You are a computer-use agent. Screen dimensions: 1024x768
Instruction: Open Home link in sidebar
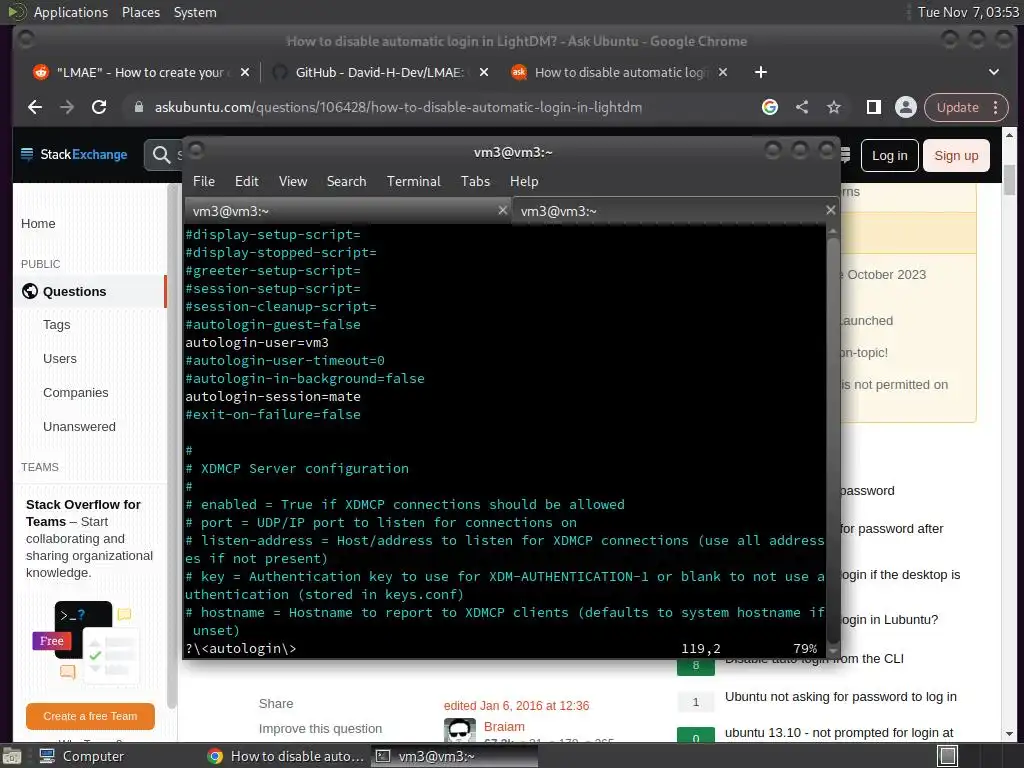(38, 224)
